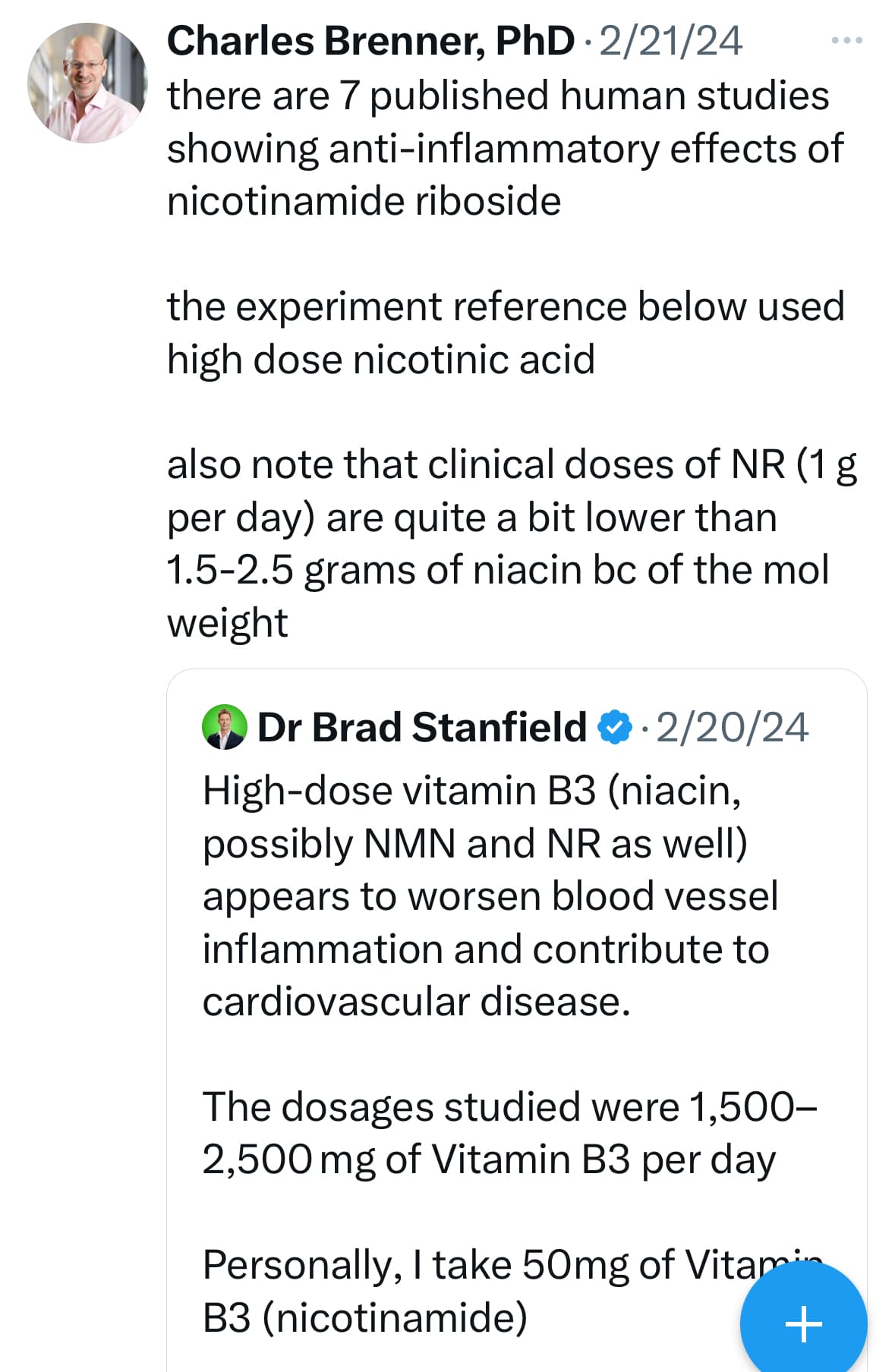Open quoted tweet at "High-dose vitamin B3" line

[x=471, y=791]
